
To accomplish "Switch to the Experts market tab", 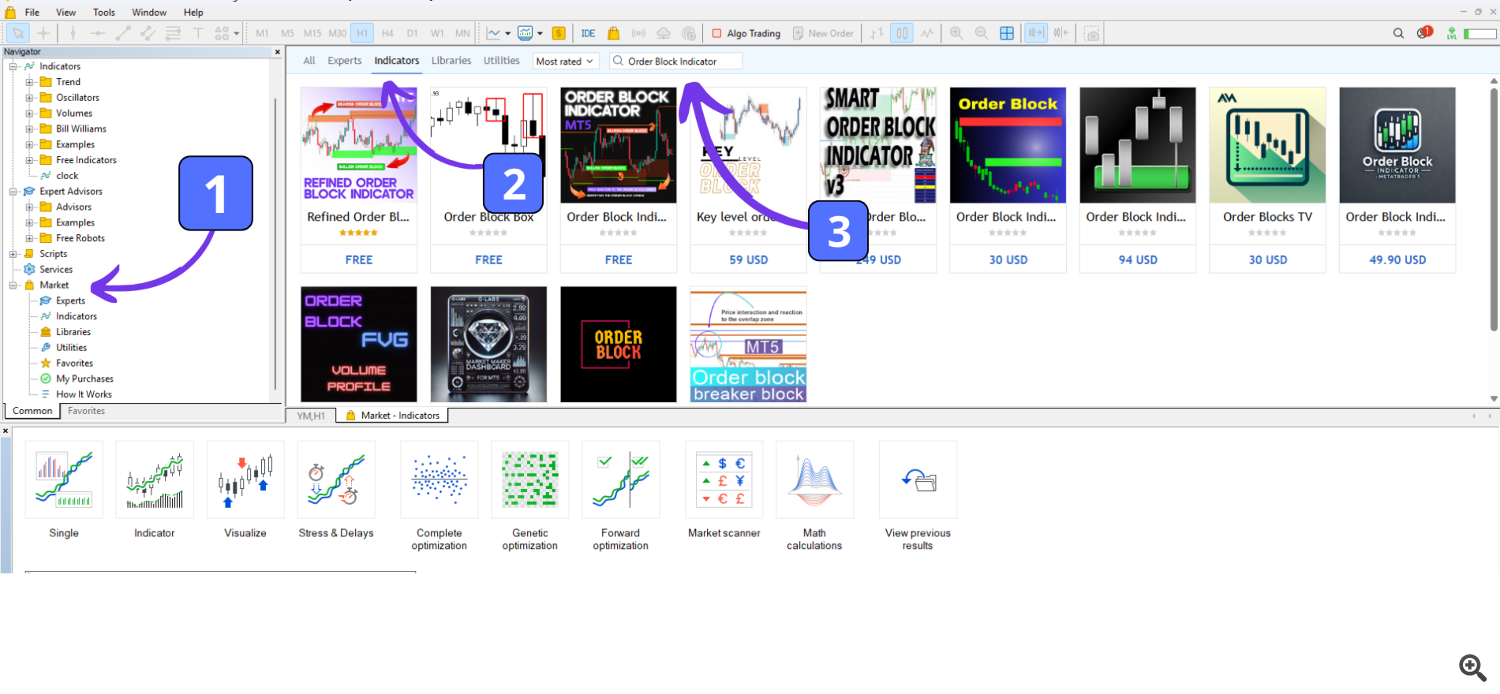I will [345, 61].
